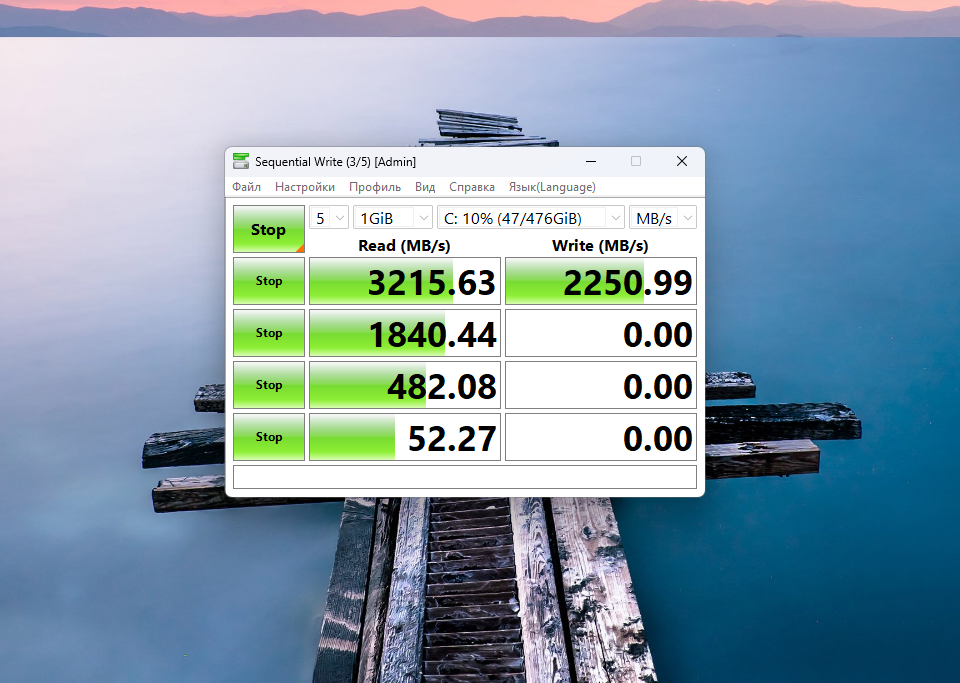Image resolution: width=960 pixels, height=683 pixels.
Task: Click the 2250.99 write progress bar
Action: pyautogui.click(x=600, y=281)
